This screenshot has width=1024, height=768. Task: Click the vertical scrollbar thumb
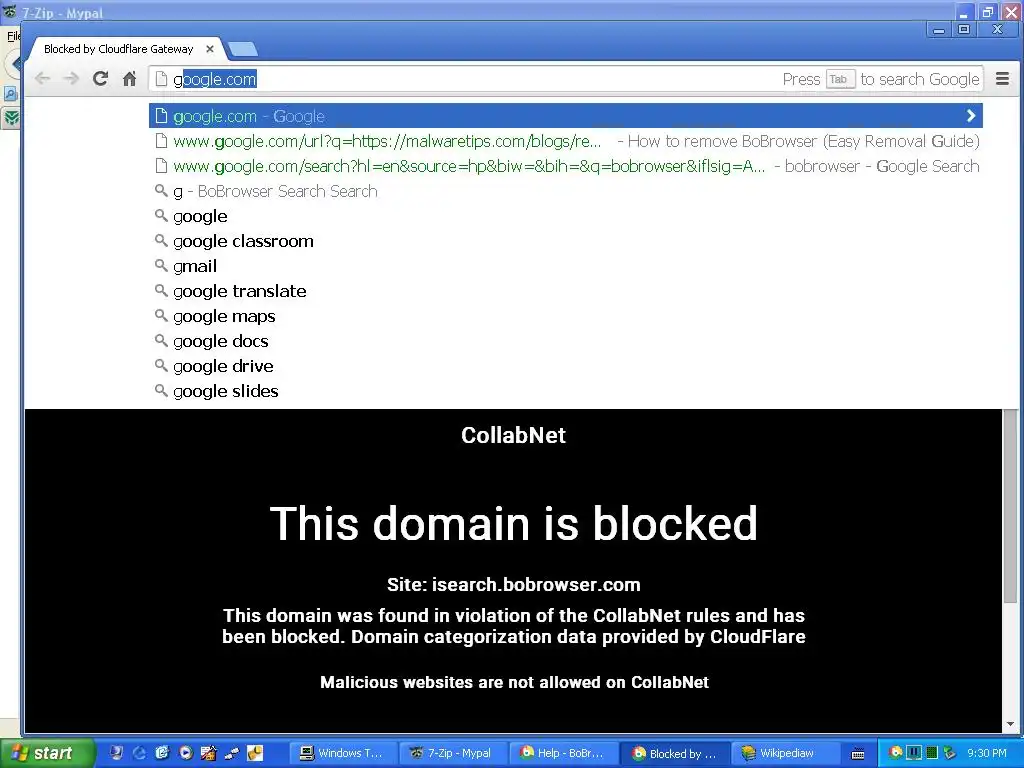tap(1010, 506)
